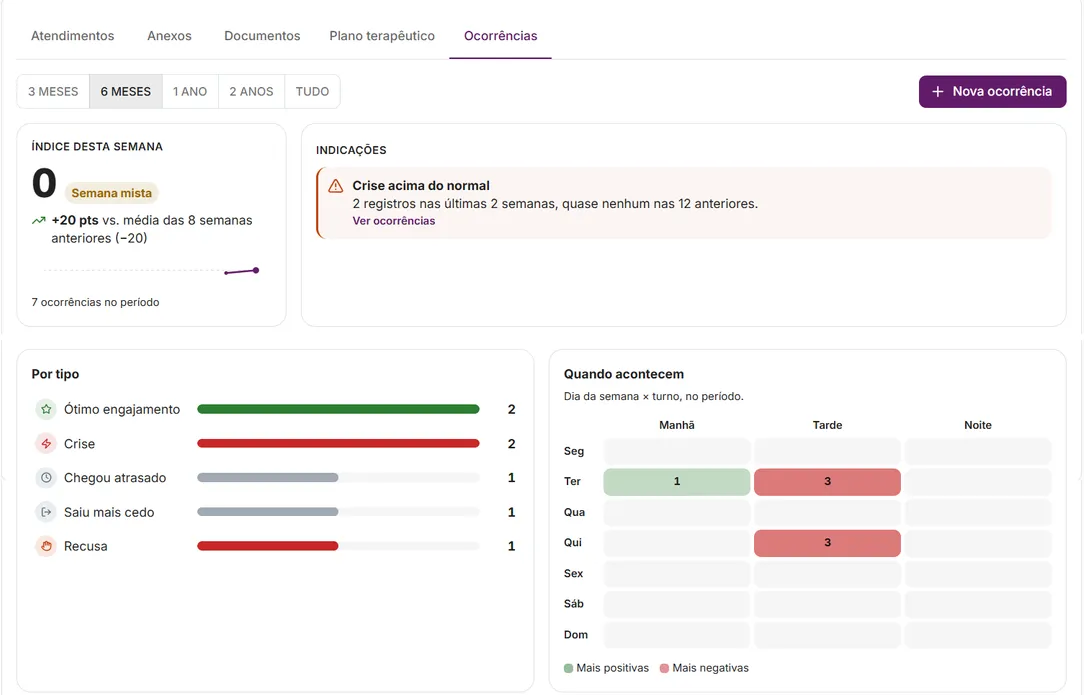Select the Ocorrências tab
The width and height of the screenshot is (1084, 695).
[x=501, y=36]
